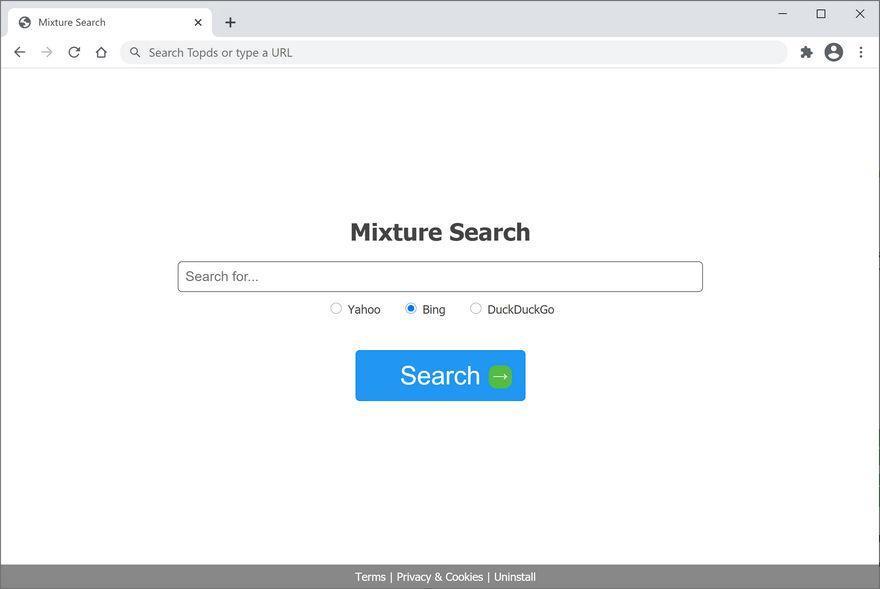Go back using the back arrow
The height and width of the screenshot is (589, 880).
20,52
